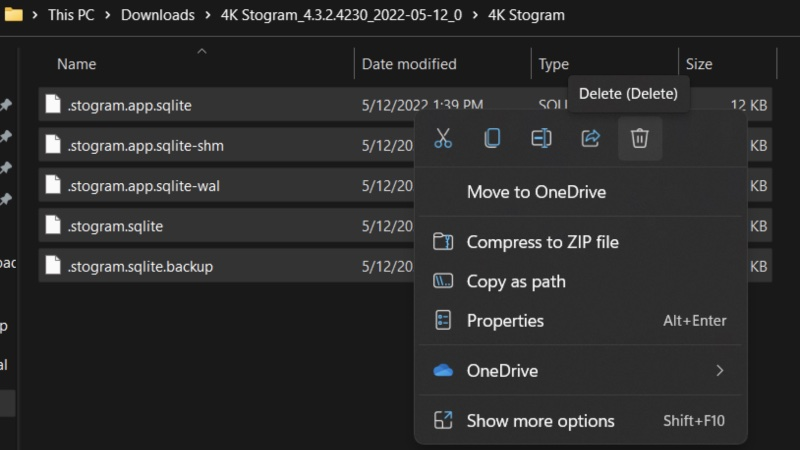Click the 12 KB size cell

[748, 105]
